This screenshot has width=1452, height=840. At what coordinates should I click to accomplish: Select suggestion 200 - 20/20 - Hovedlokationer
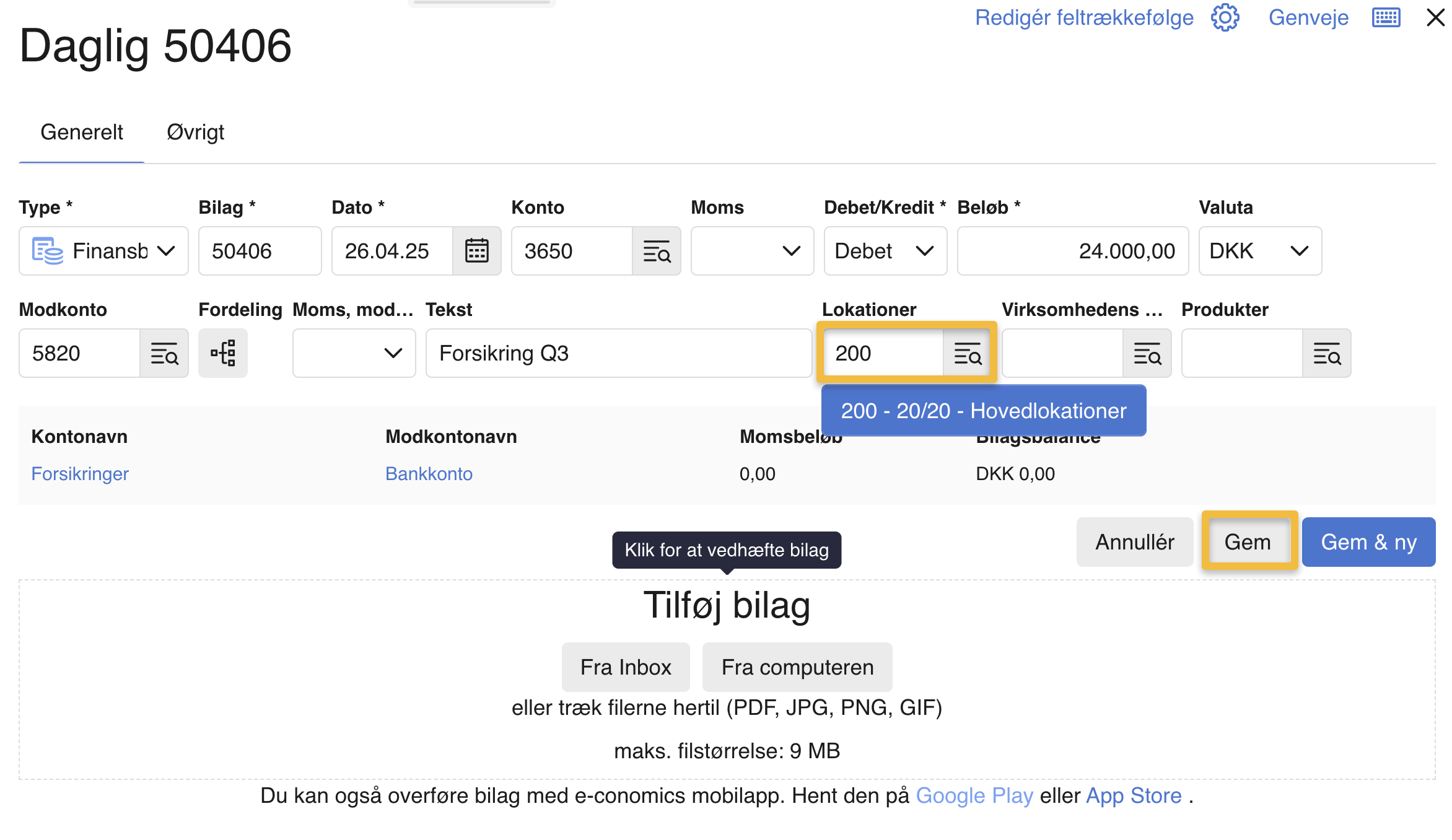pyautogui.click(x=983, y=411)
